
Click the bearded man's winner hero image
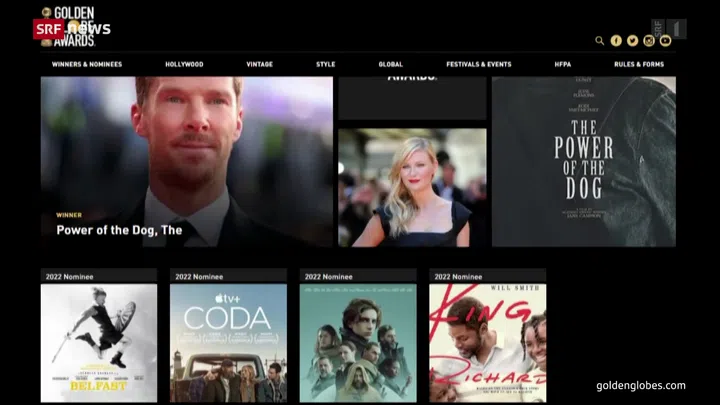click(187, 162)
